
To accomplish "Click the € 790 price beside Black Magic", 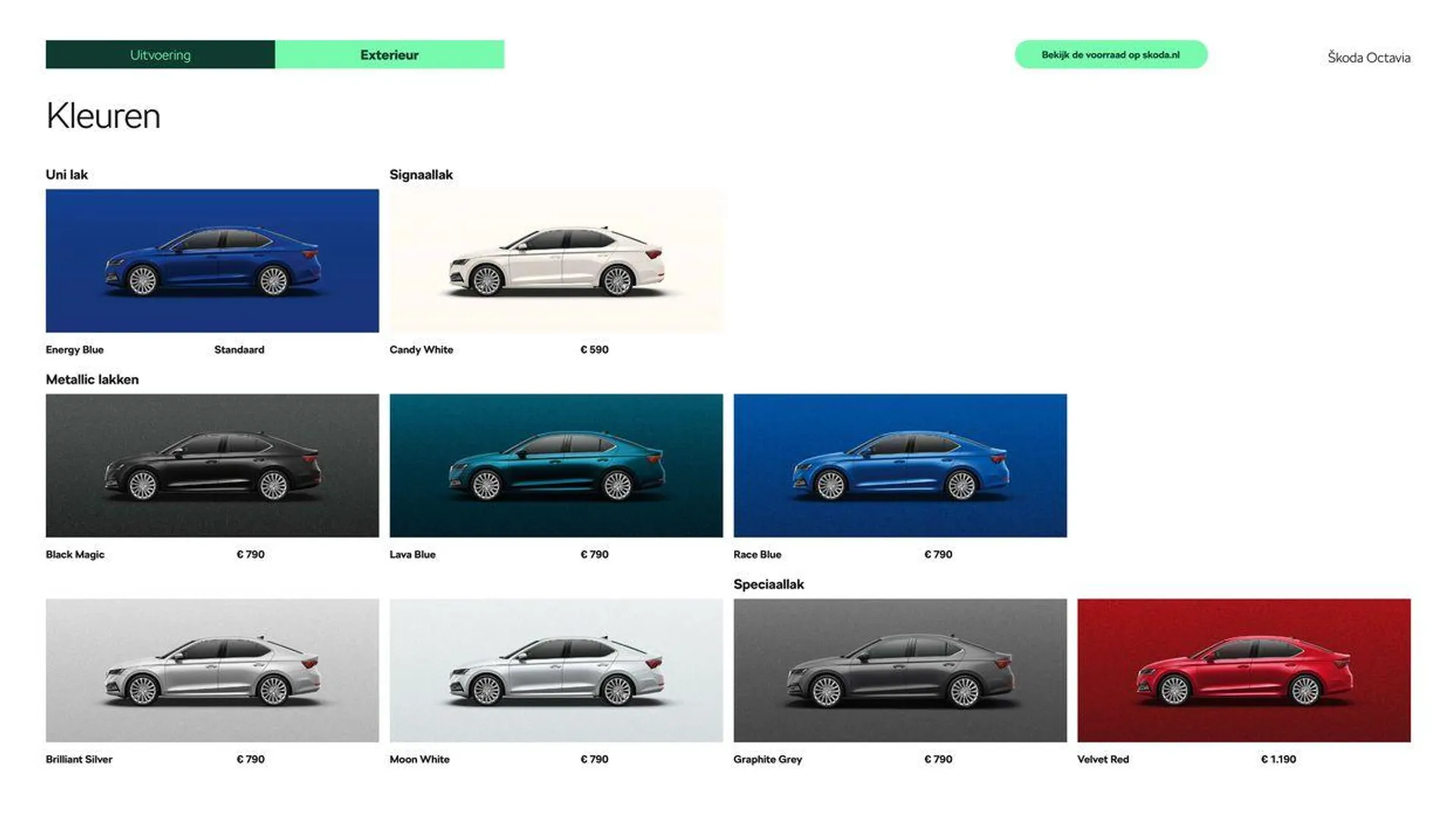I will pyautogui.click(x=250, y=554).
